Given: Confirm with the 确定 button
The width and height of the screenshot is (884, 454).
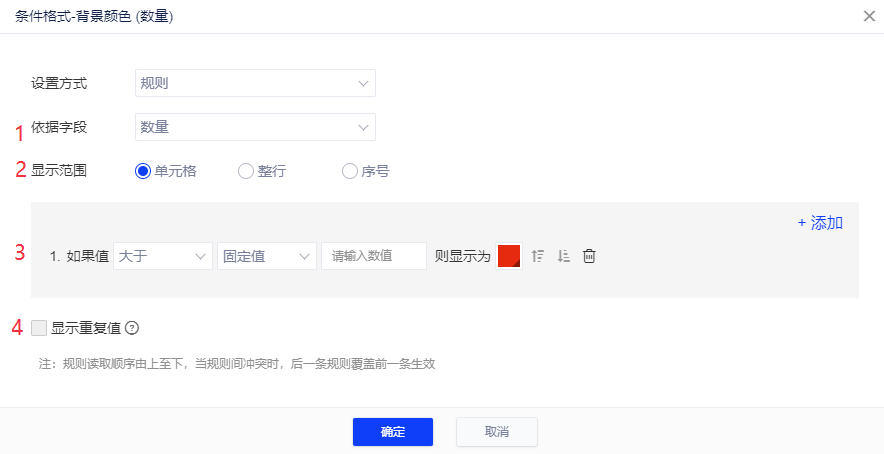Looking at the screenshot, I should tap(392, 431).
